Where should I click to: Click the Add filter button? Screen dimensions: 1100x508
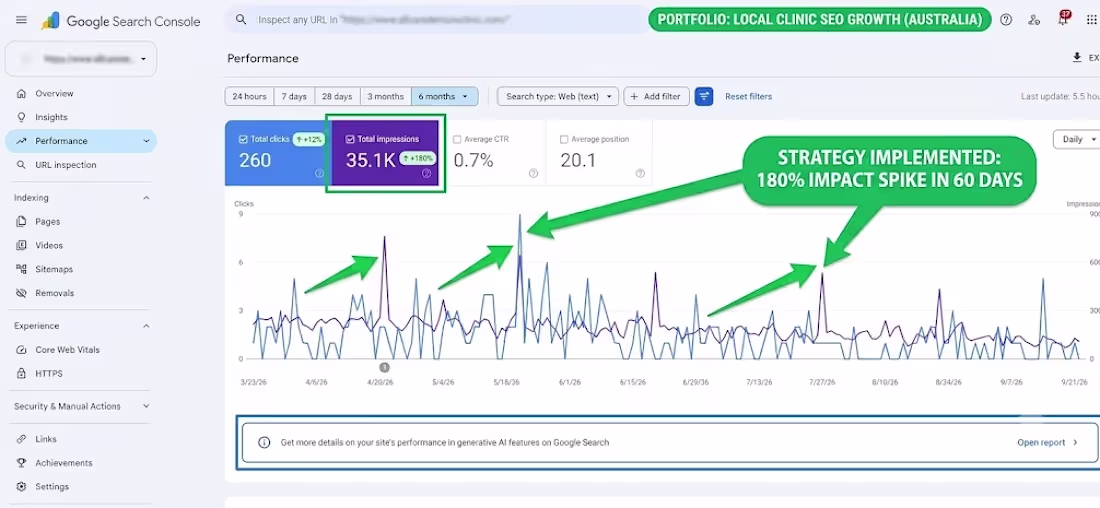(656, 96)
